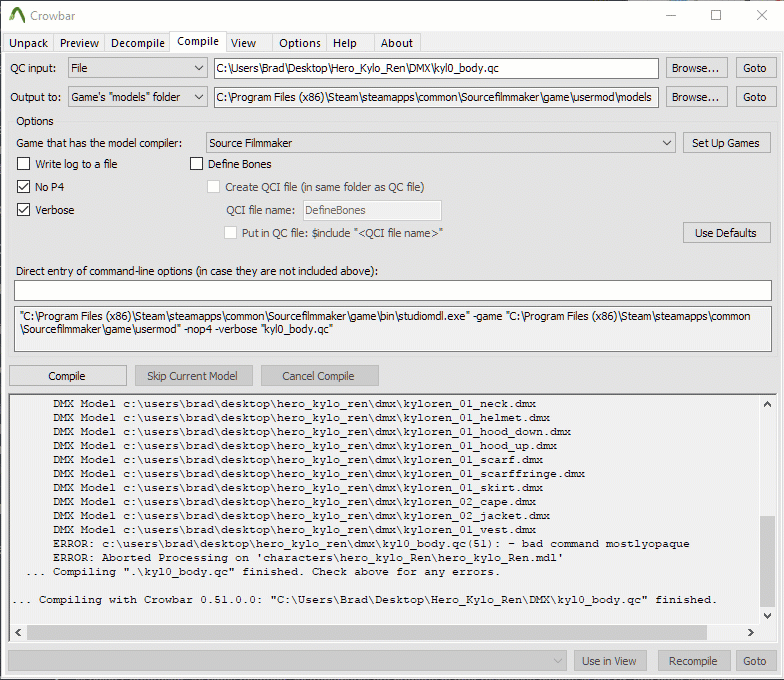Viewport: 784px width, 680px height.
Task: Click the 'Aborted Processing' error line
Action: pyautogui.click(x=308, y=558)
